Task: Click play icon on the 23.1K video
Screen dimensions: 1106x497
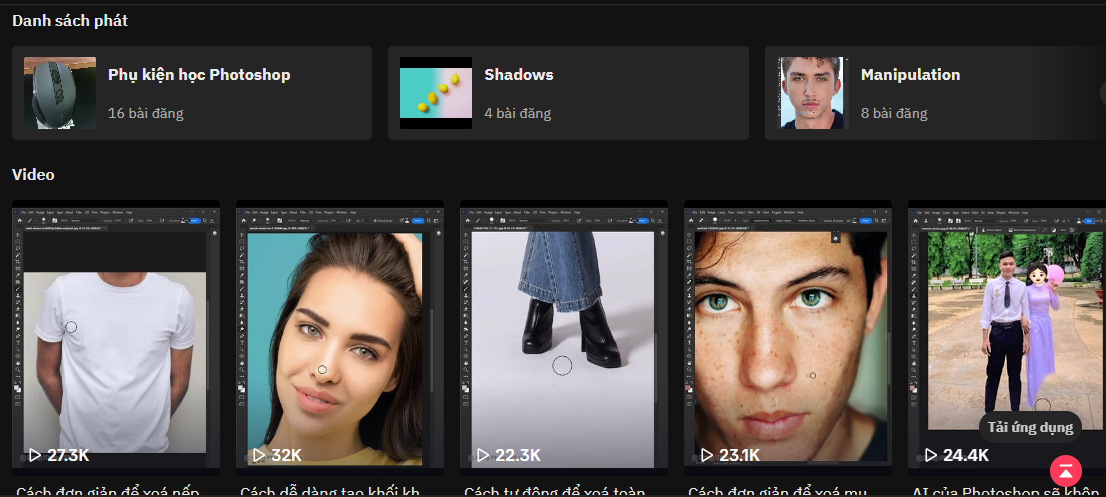Action: tap(707, 455)
